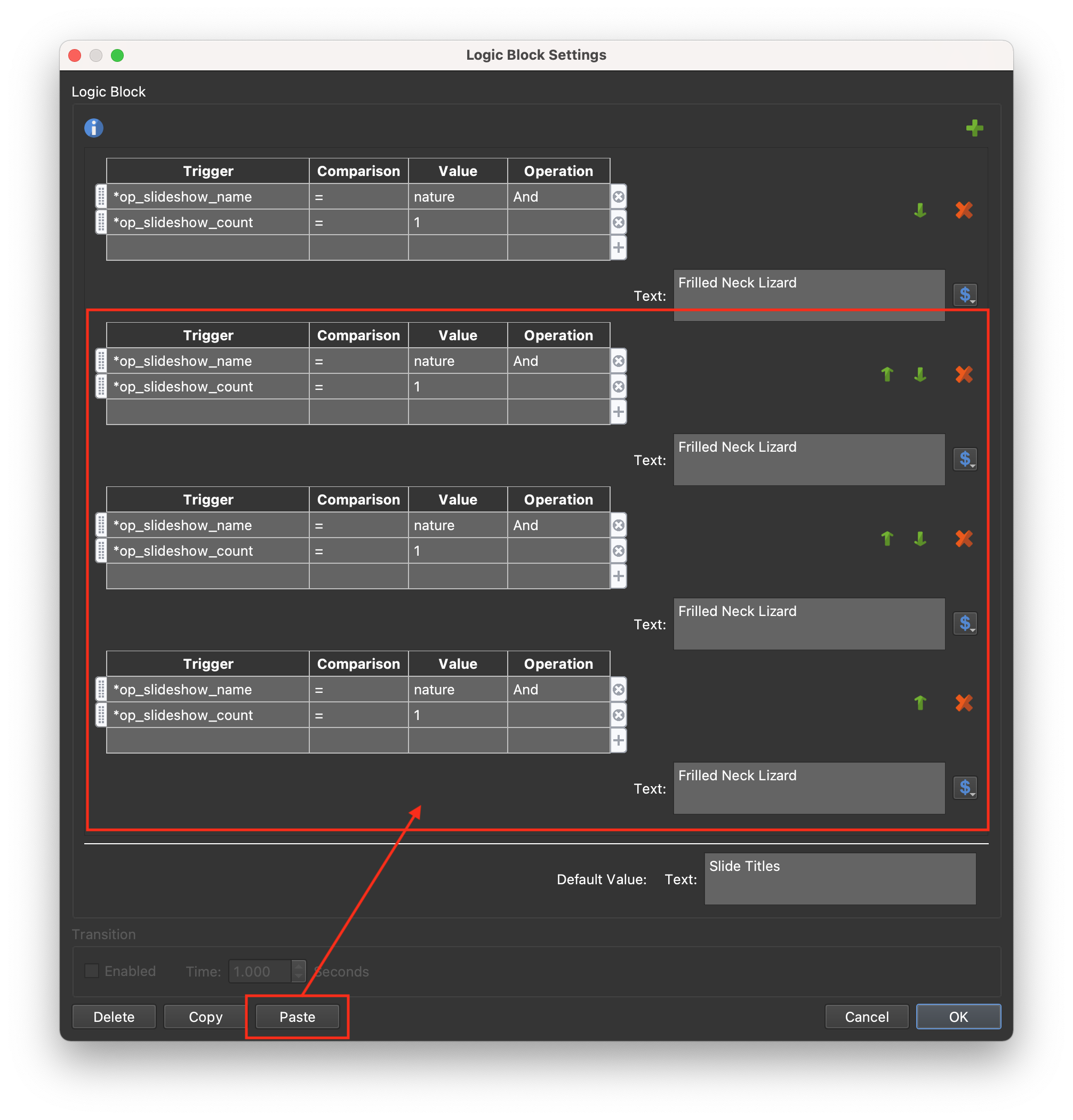Open comparison dropdown for fourth block op_slideshow_count
Viewport: 1073px width, 1120px height.
point(358,715)
